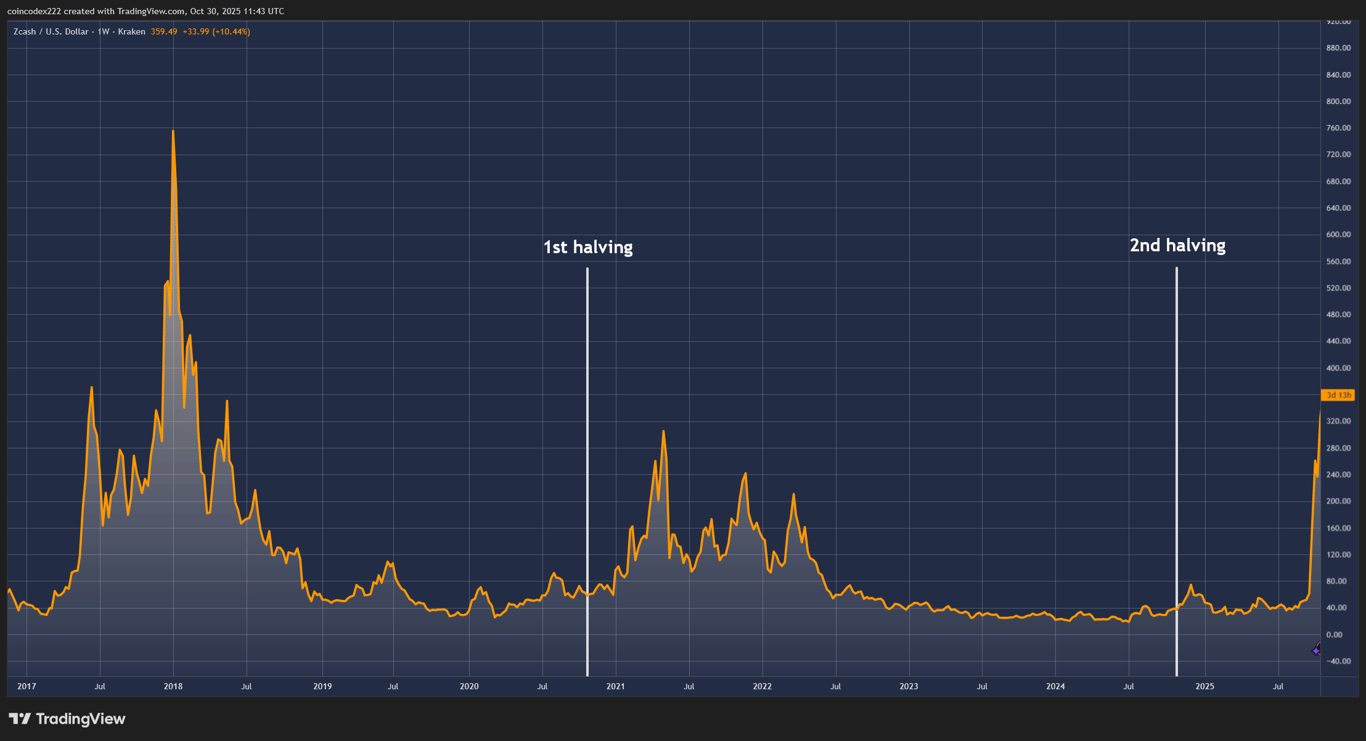The height and width of the screenshot is (741, 1366).
Task: Click the TradingView logo in the bottom corner
Action: coord(67,719)
